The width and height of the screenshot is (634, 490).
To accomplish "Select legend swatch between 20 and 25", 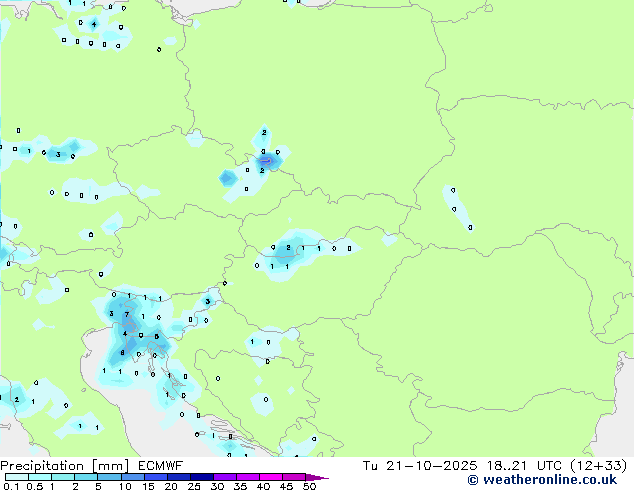I will point(179,477).
